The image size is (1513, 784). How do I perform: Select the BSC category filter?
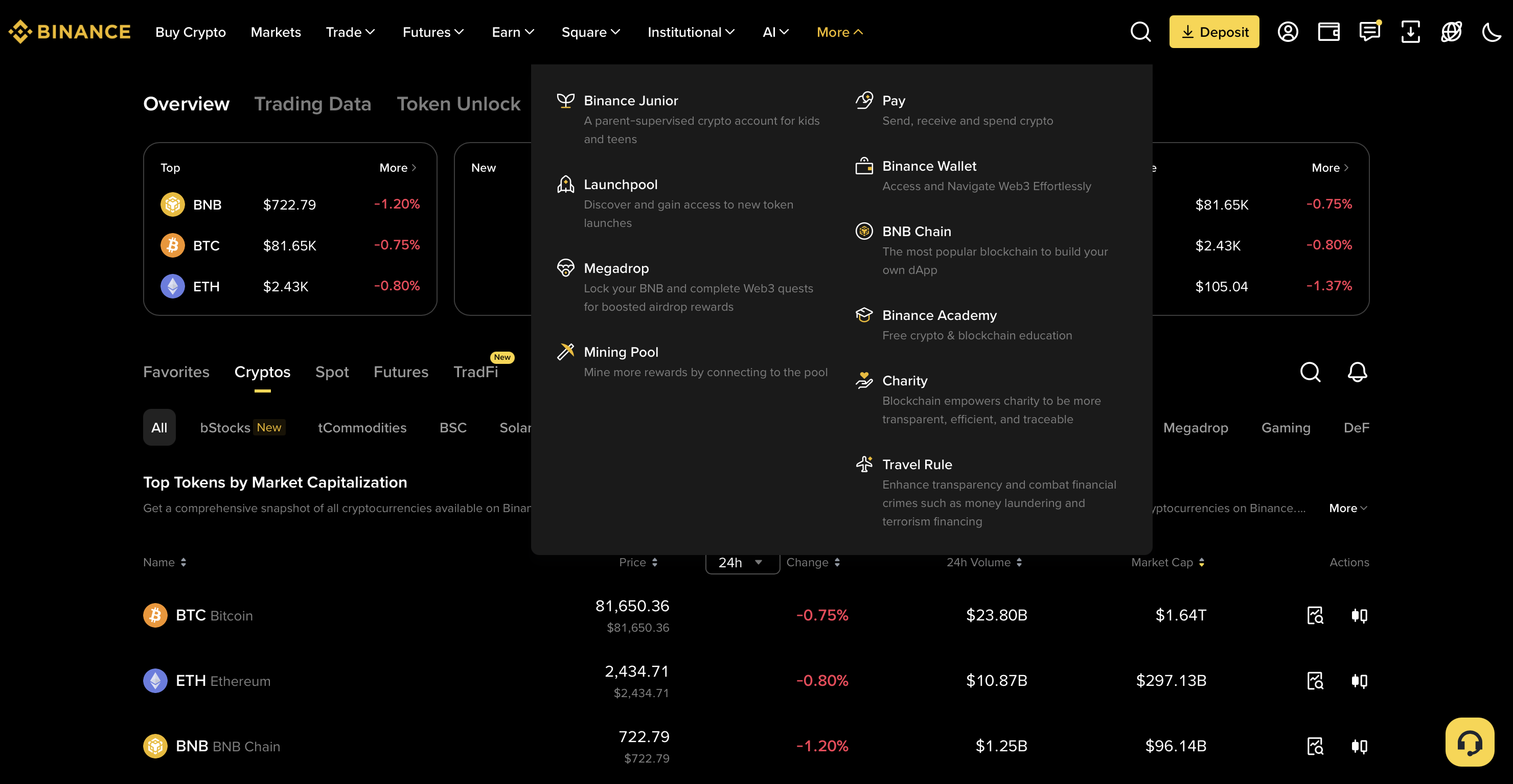click(453, 428)
